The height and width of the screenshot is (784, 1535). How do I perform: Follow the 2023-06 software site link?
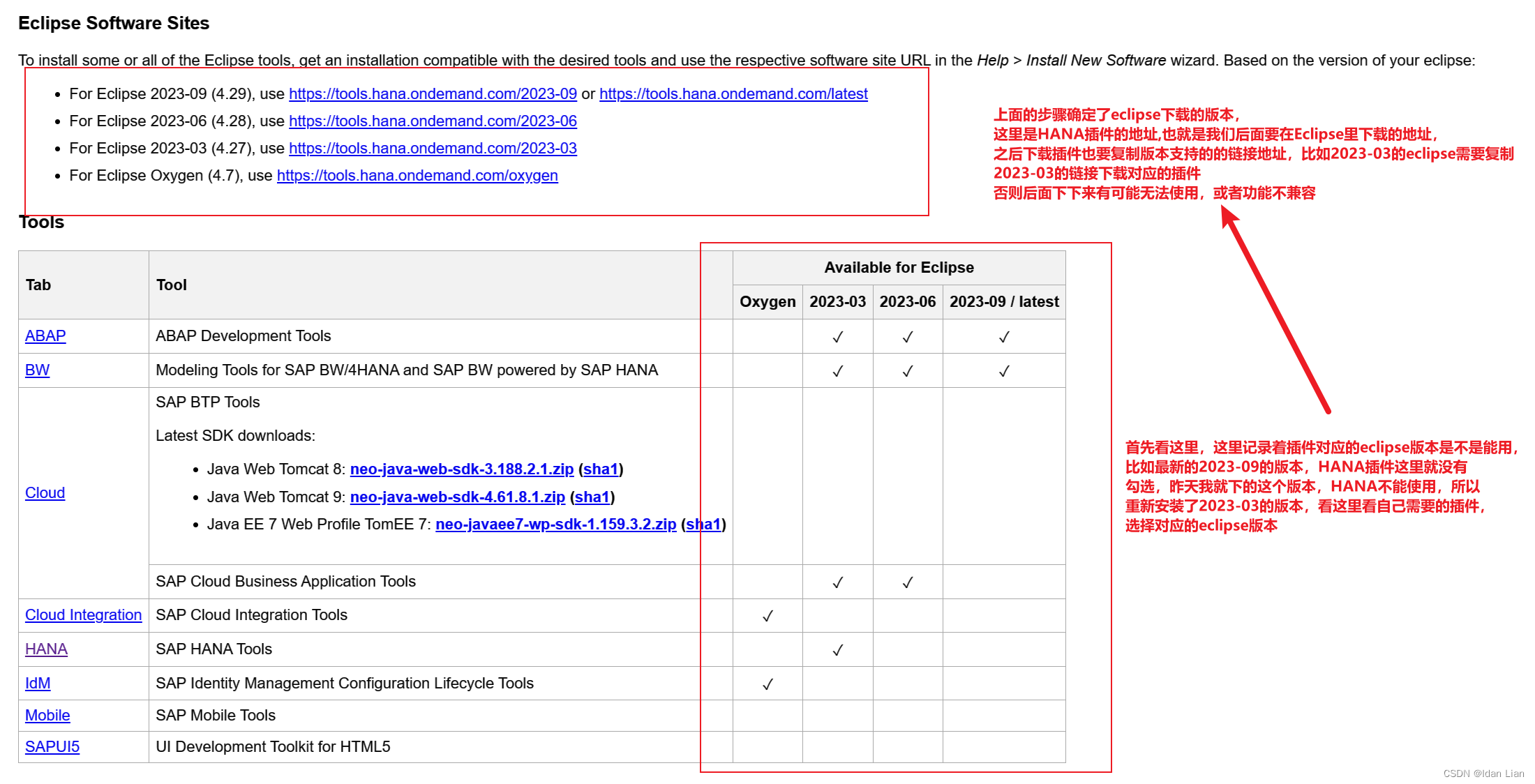coord(433,121)
